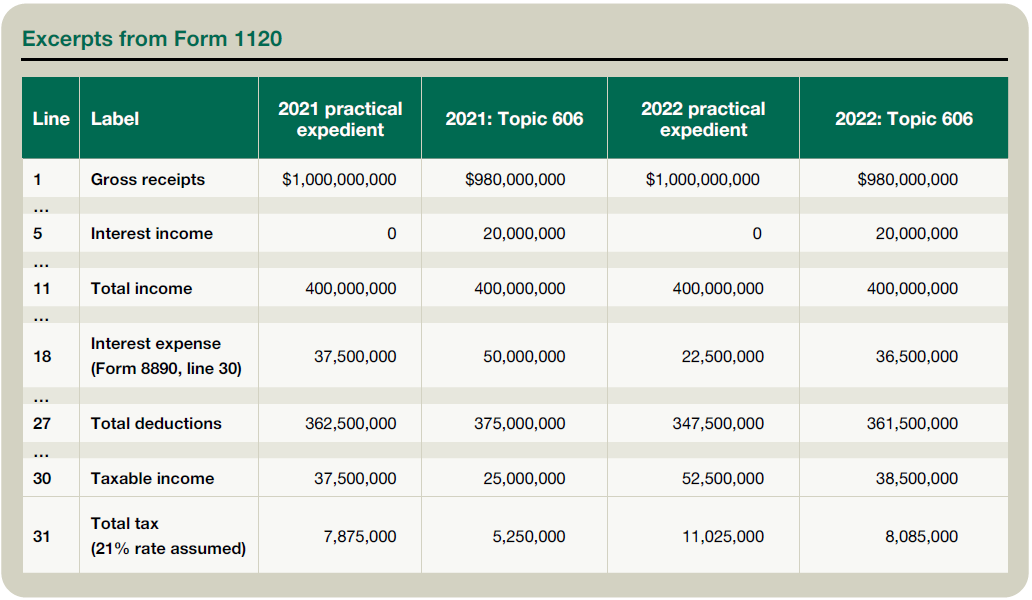
Task: Click the 52,500,000 taxable income value
Action: tap(722, 479)
